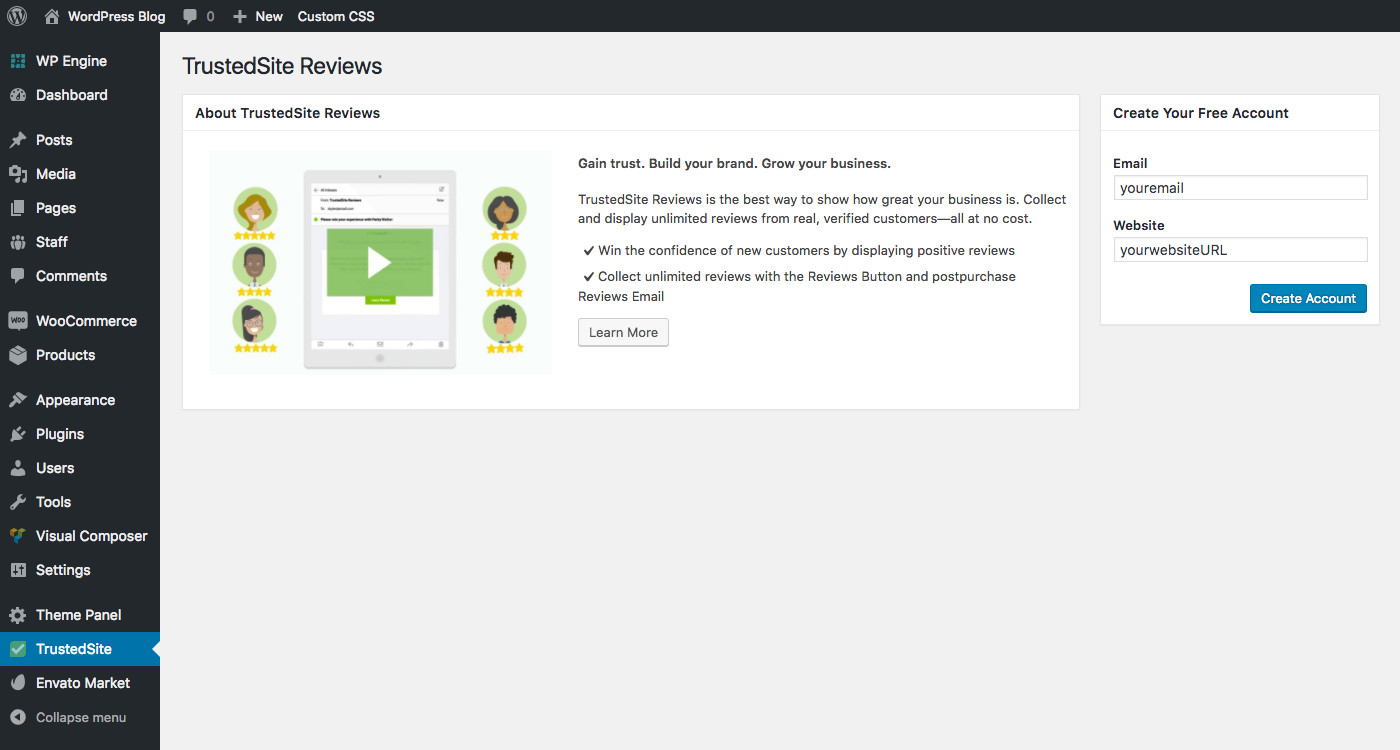Viewport: 1400px width, 750px height.
Task: Click the Media library icon
Action: pyautogui.click(x=18, y=174)
